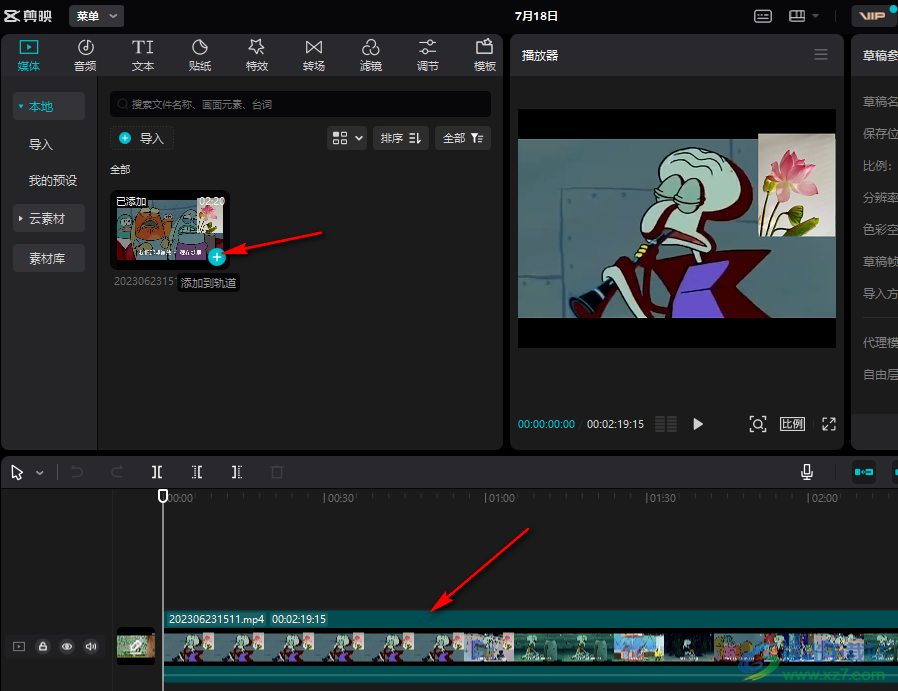Click the redo arrow
898x691 pixels.
click(117, 472)
